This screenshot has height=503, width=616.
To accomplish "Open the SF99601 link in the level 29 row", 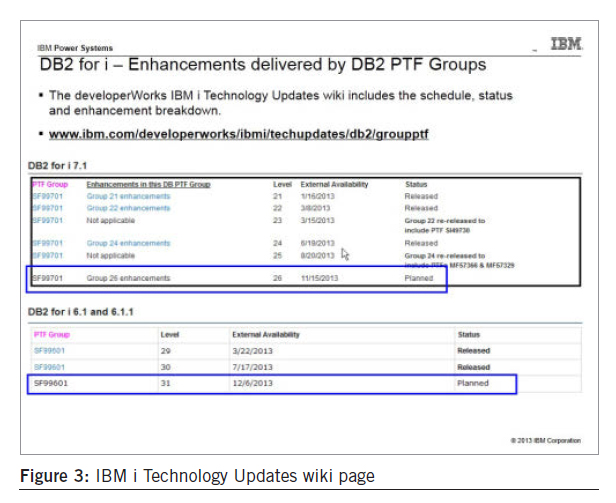I will (50, 351).
